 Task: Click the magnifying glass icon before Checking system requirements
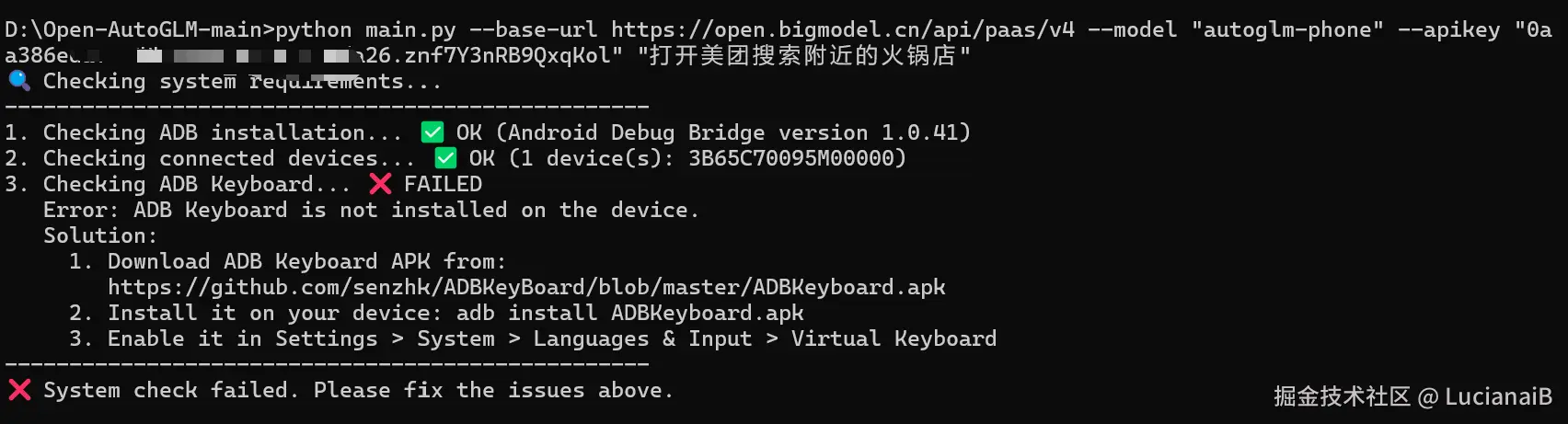[x=18, y=80]
